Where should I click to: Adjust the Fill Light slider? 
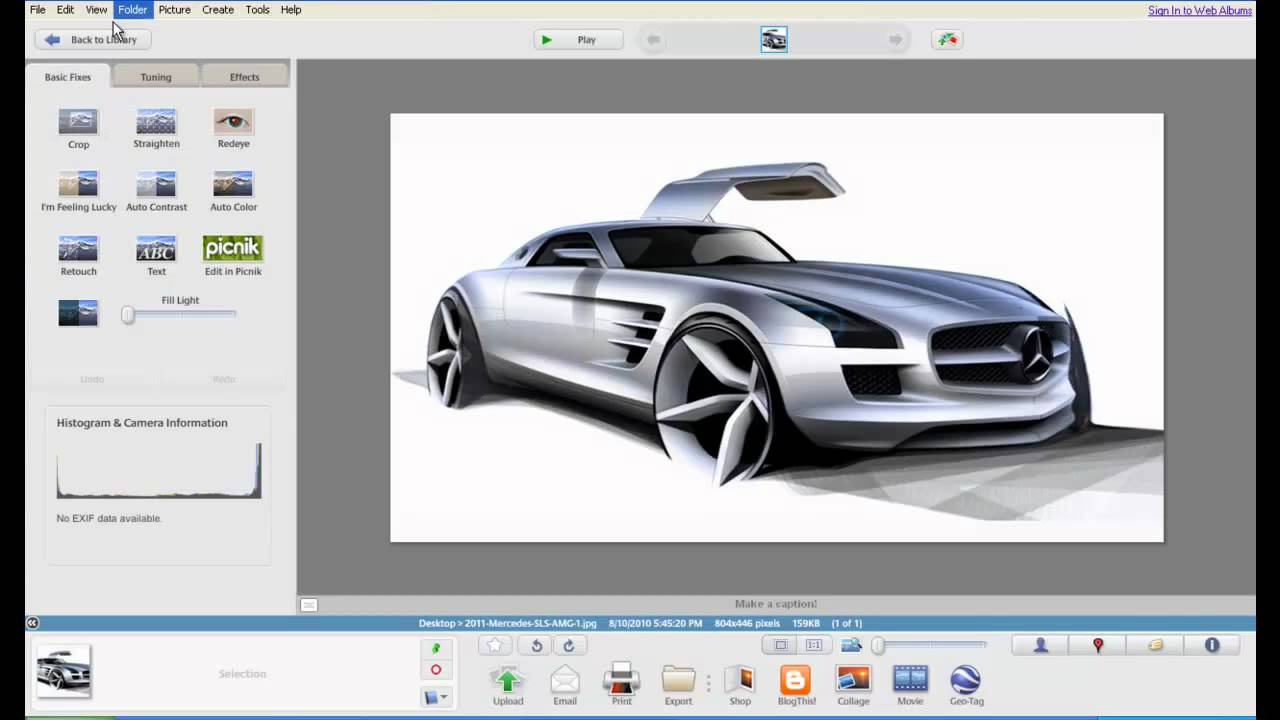128,315
